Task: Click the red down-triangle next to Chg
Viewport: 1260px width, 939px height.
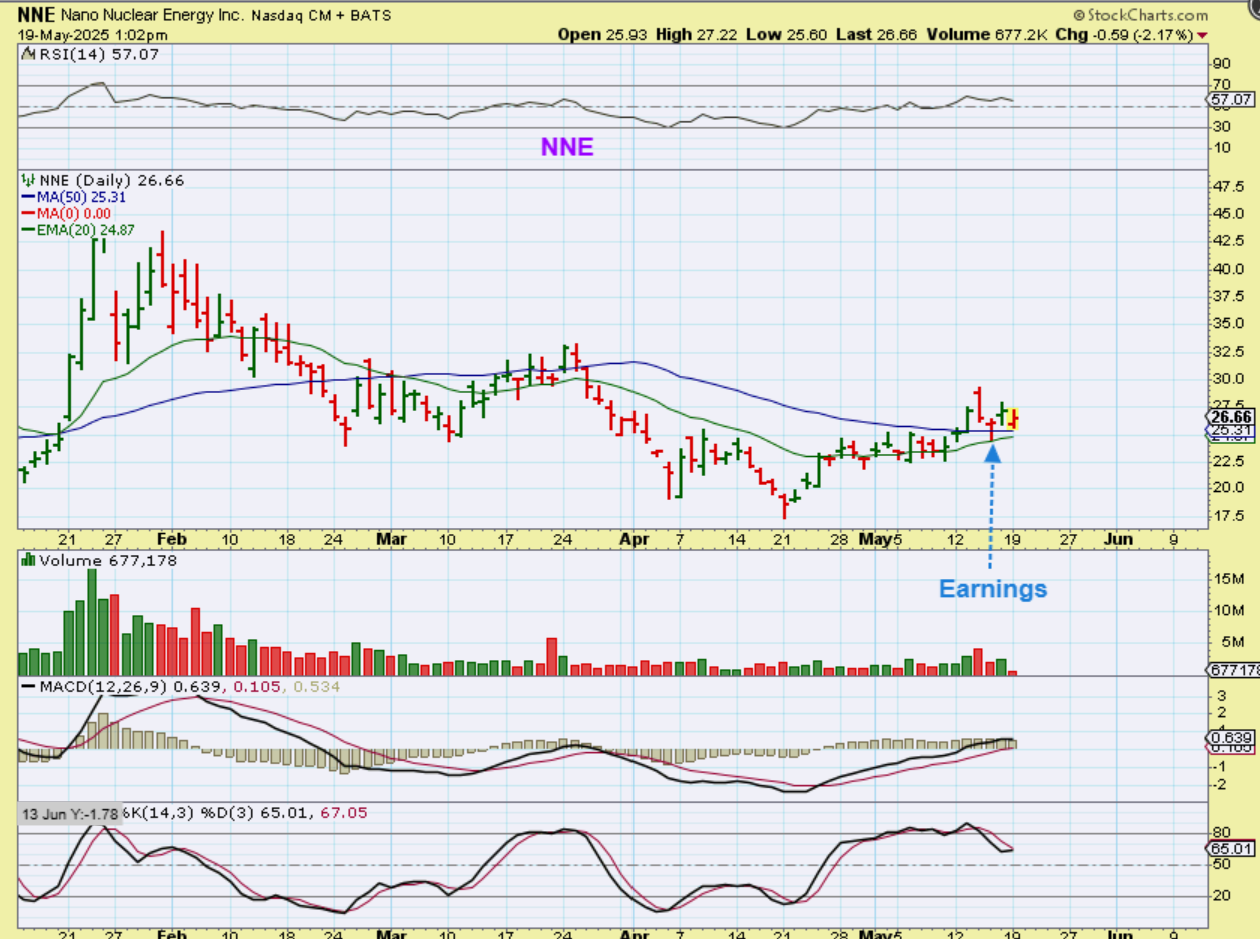Action: pyautogui.click(x=1202, y=35)
